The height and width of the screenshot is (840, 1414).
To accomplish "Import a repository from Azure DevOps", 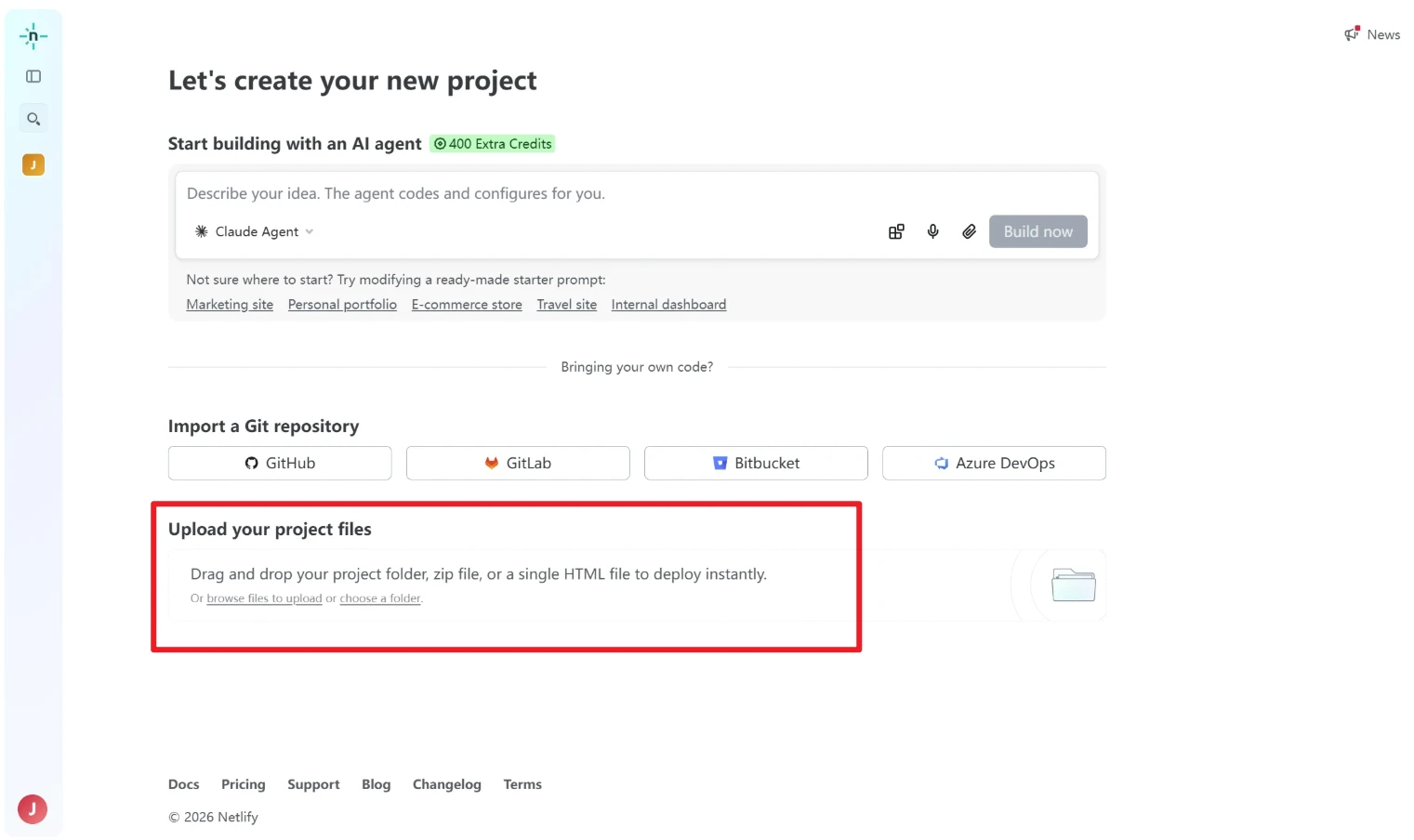I will [993, 463].
